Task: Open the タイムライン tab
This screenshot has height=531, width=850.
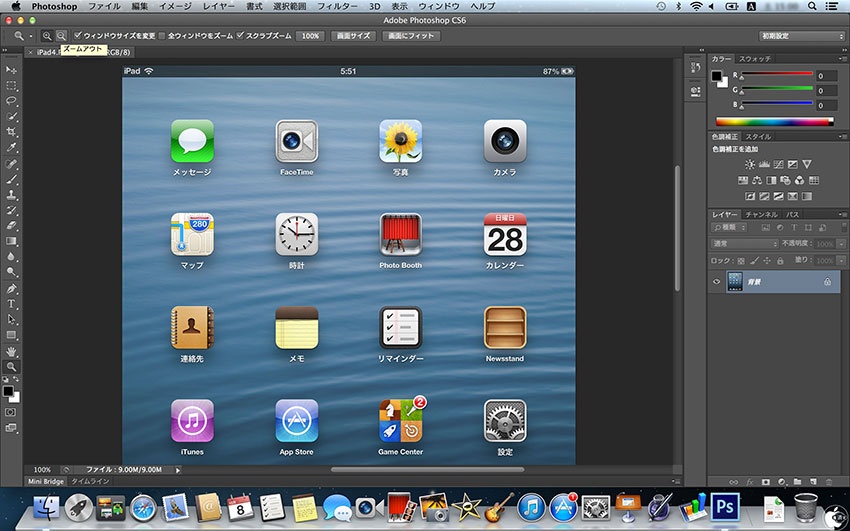Action: point(91,481)
